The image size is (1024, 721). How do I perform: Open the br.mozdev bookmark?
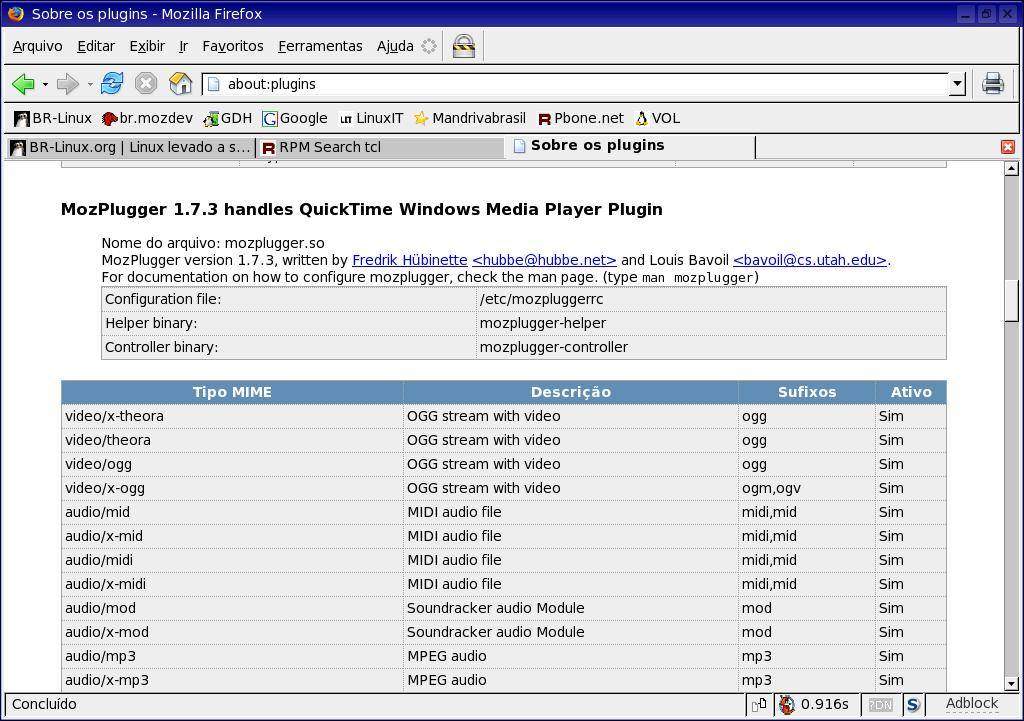coord(148,118)
